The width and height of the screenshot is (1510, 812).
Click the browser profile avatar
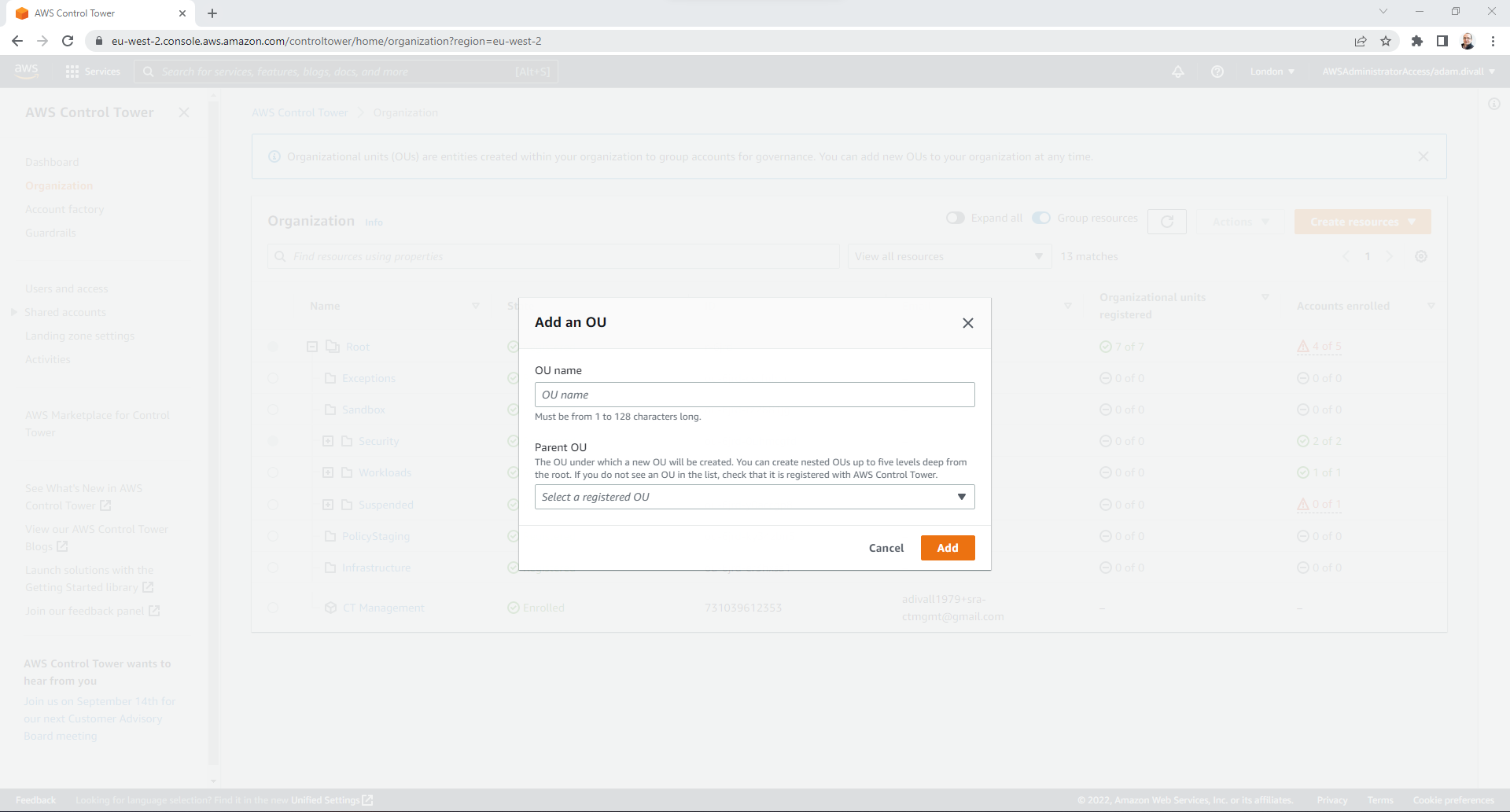coord(1468,41)
